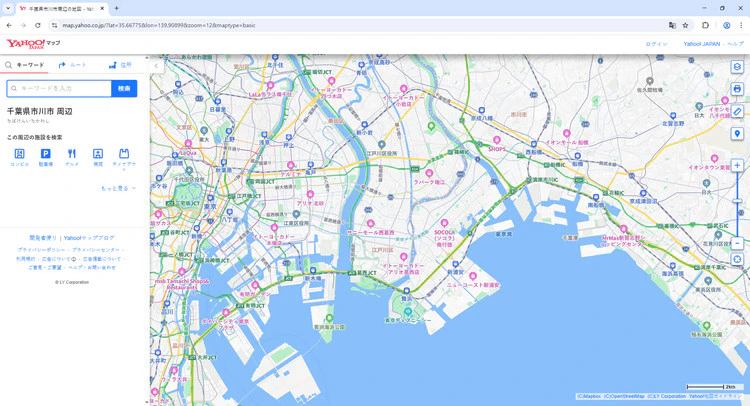Click the ログイン link
The image size is (750, 406).
point(657,44)
